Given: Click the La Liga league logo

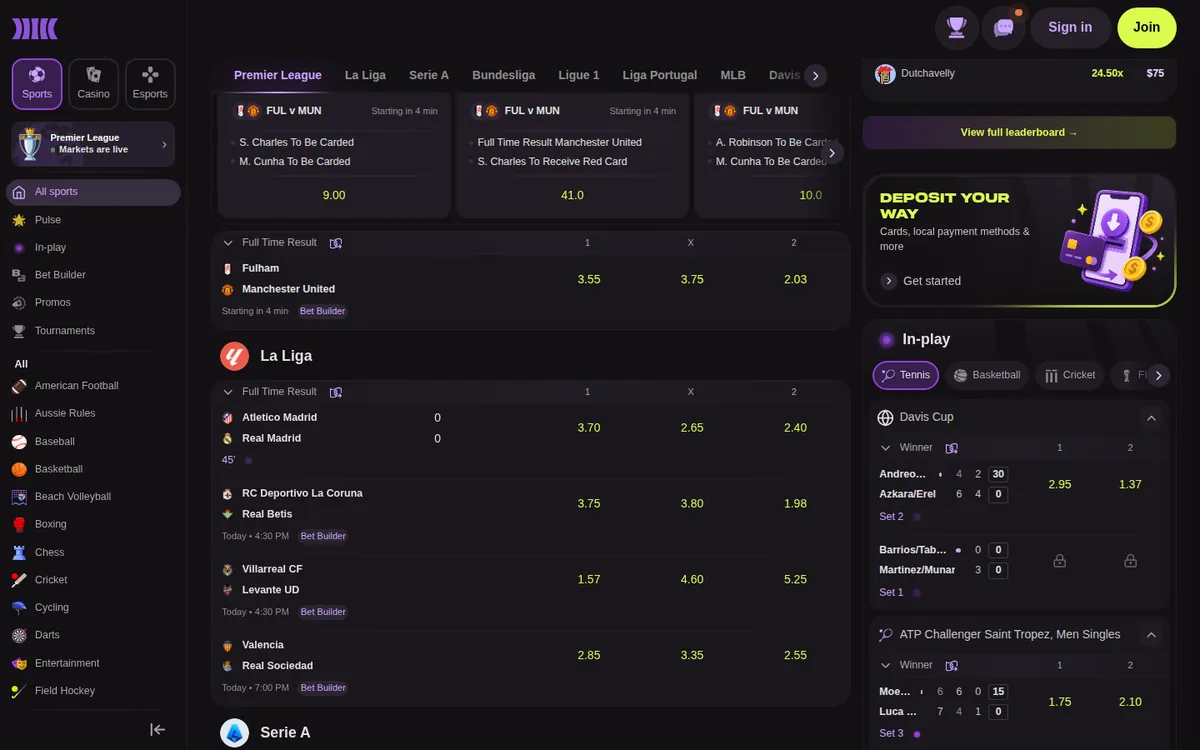Looking at the screenshot, I should click(x=234, y=356).
